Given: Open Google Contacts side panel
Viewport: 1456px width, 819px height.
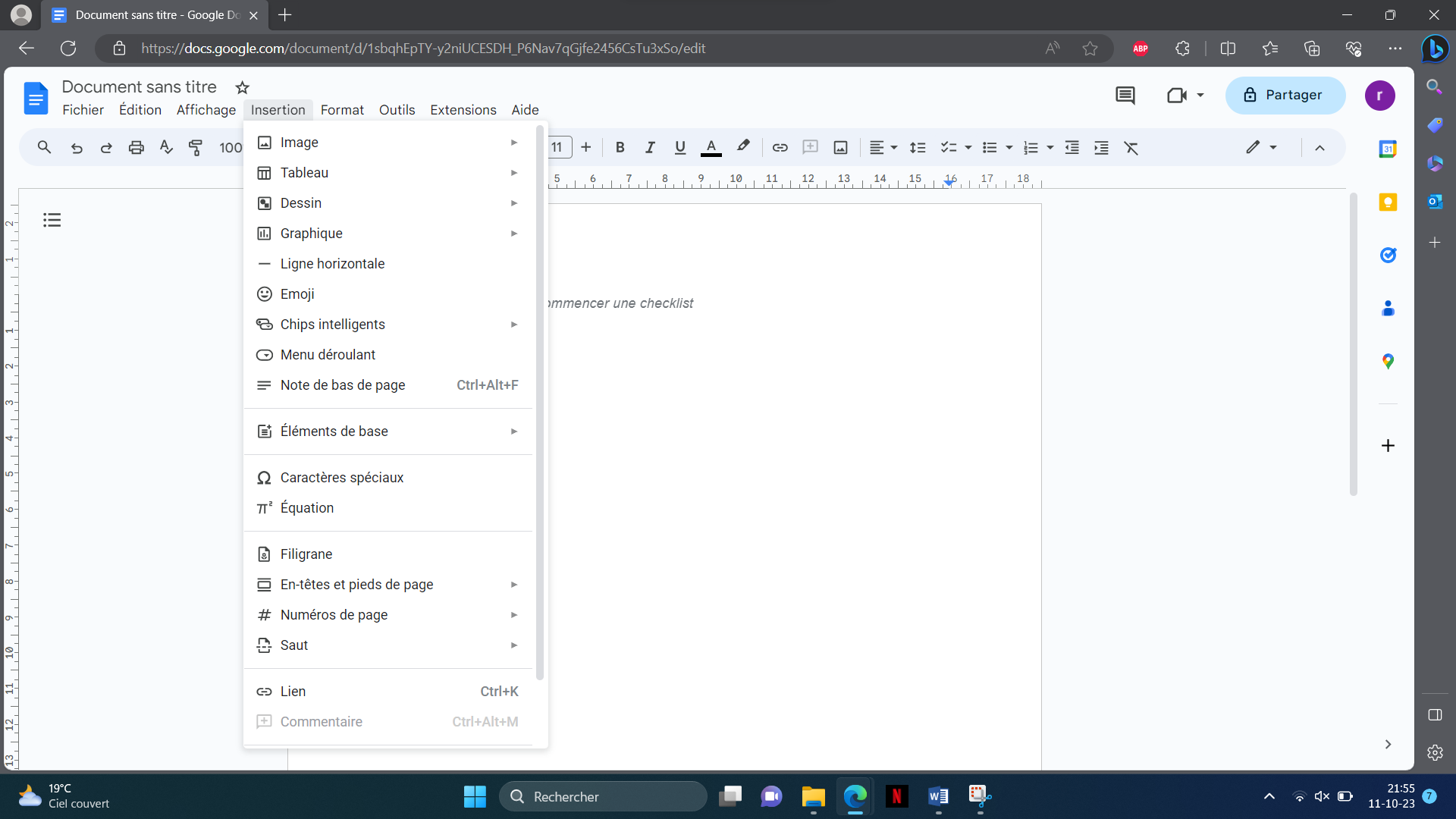Looking at the screenshot, I should 1388,308.
